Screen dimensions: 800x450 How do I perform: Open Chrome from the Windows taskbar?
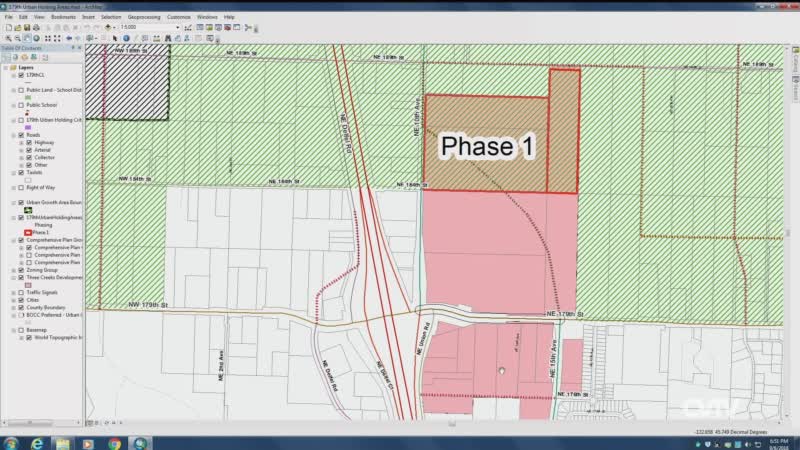point(114,442)
